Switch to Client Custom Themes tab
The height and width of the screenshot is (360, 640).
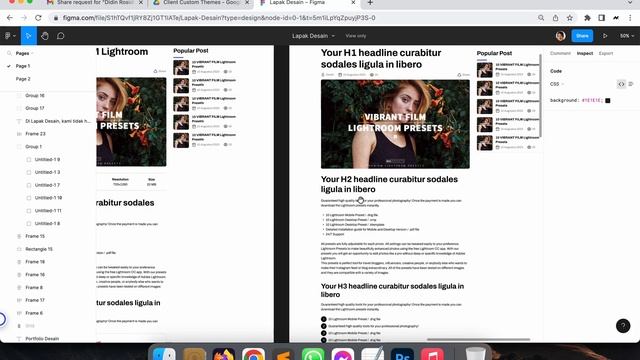[202, 3]
